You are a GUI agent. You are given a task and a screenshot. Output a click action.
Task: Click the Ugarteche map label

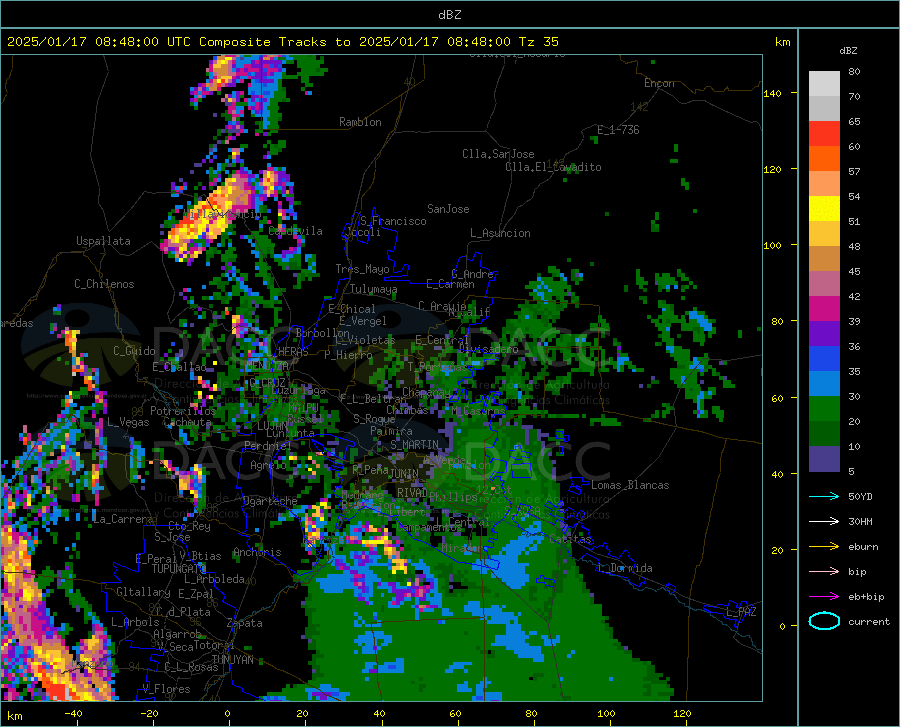[x=270, y=500]
